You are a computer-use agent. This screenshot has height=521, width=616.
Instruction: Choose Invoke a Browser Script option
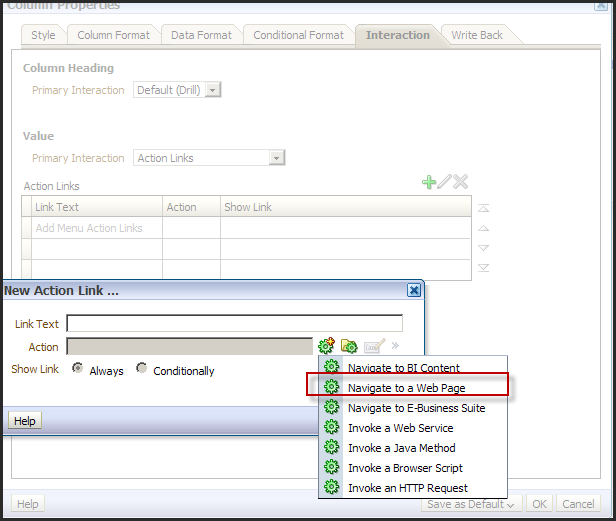pos(405,468)
